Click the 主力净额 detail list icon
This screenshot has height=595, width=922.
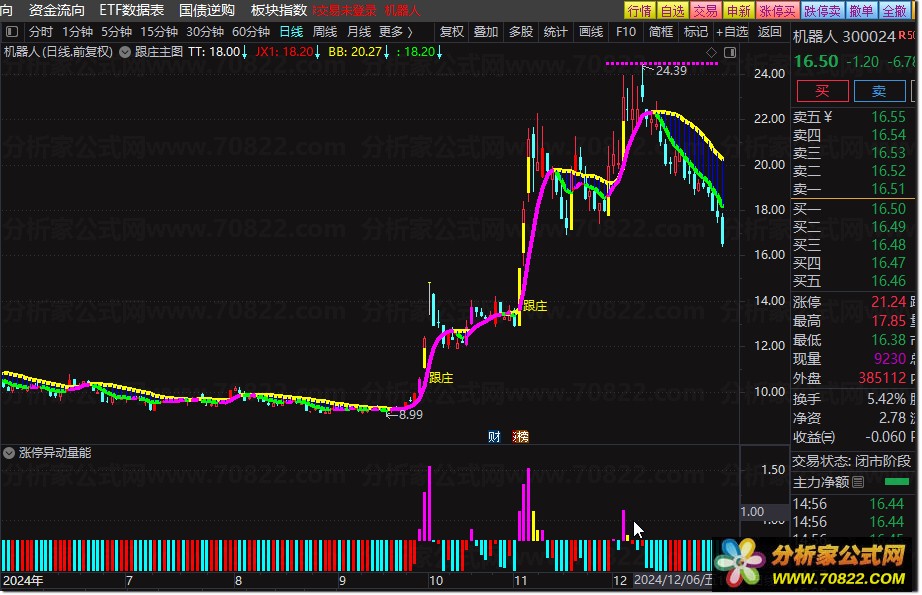(x=858, y=483)
